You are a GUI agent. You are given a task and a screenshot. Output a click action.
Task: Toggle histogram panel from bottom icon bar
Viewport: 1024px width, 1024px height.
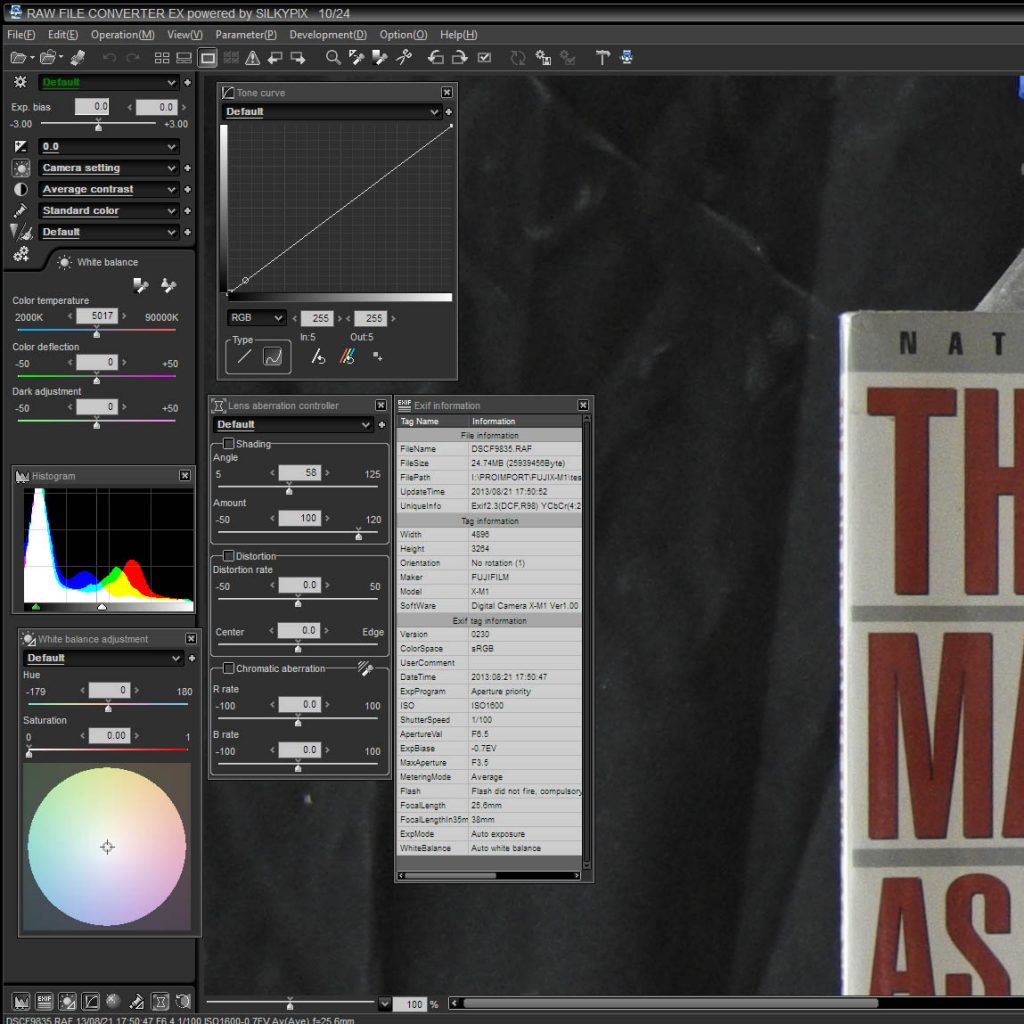21,1000
